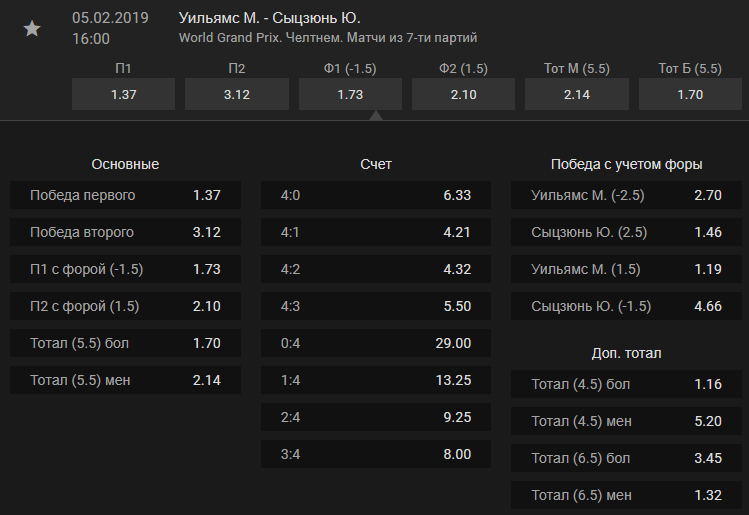
Task: Click the match date 05.02.2019
Action: pyautogui.click(x=110, y=18)
